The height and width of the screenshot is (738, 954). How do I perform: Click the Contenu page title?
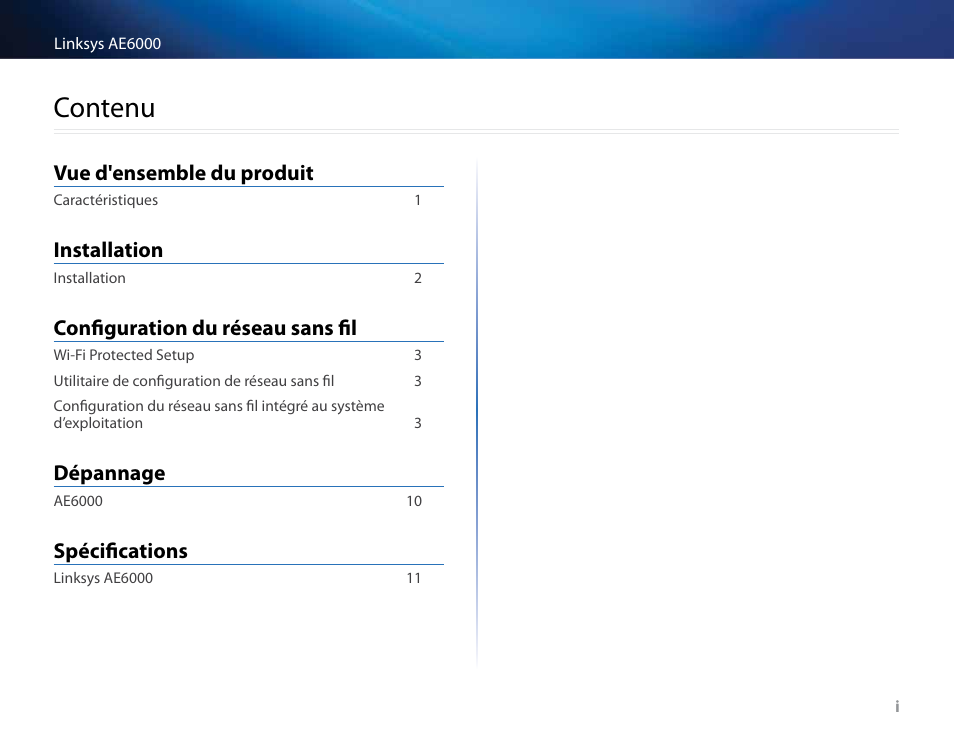pyautogui.click(x=104, y=108)
